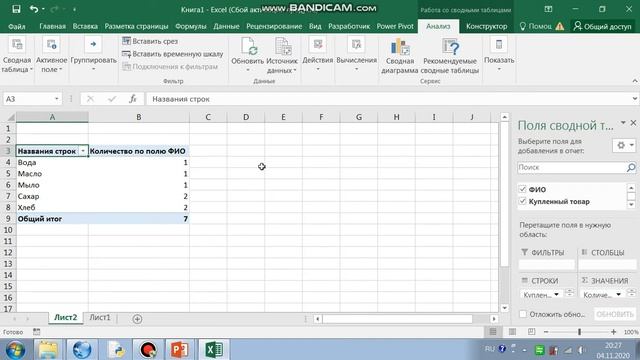Select the cell containing Сахар

[52, 196]
